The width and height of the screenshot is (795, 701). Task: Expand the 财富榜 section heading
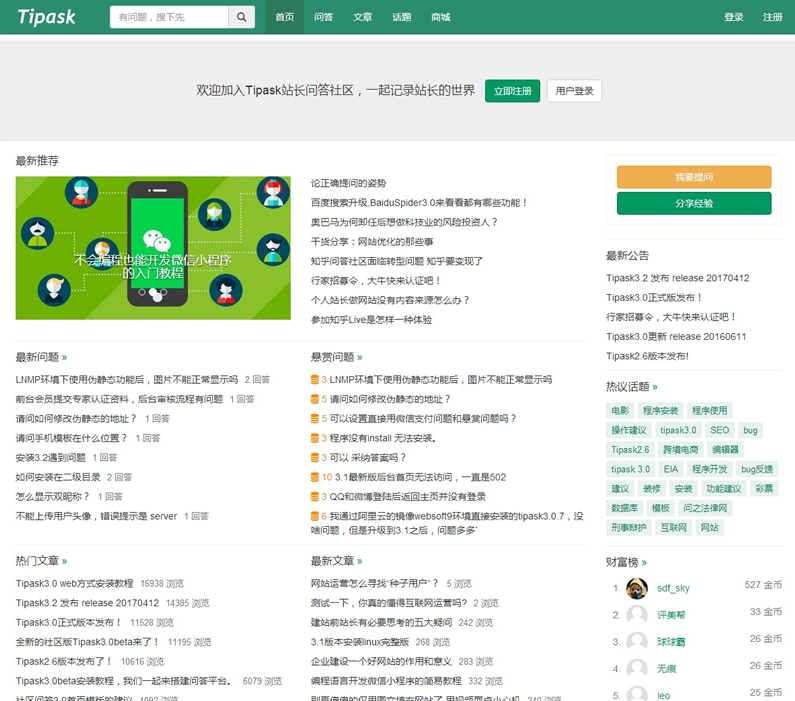626,562
